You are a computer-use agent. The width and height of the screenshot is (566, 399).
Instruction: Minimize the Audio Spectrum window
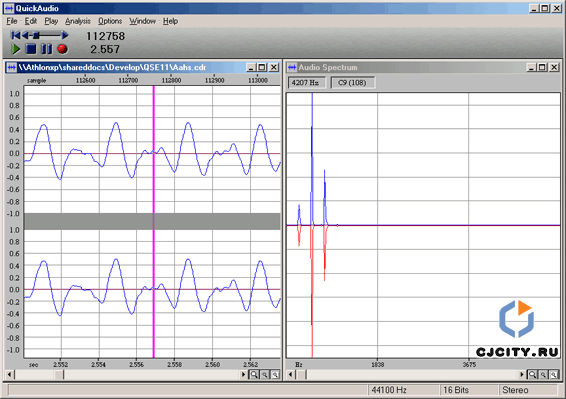[x=531, y=68]
